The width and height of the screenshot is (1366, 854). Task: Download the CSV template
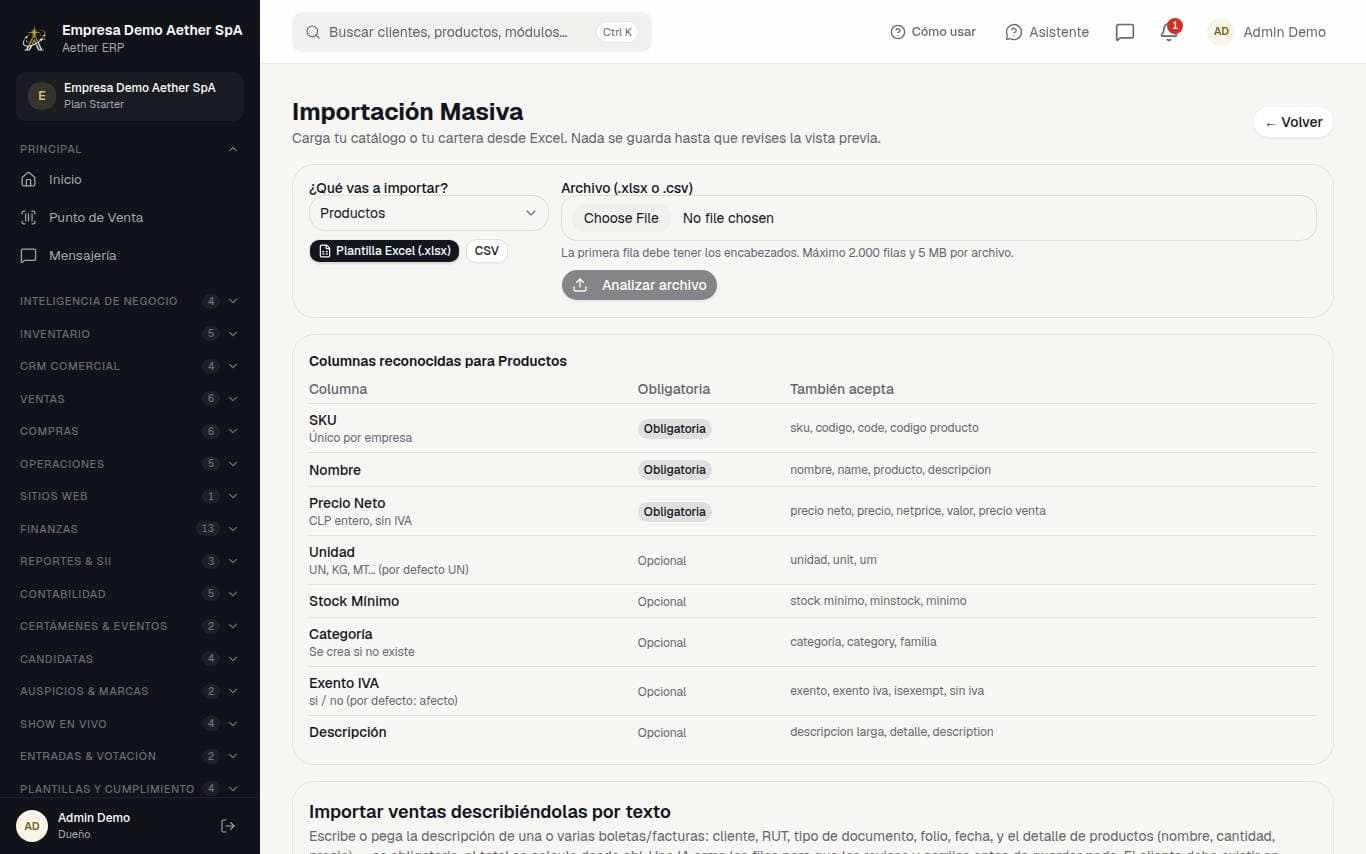tap(487, 251)
